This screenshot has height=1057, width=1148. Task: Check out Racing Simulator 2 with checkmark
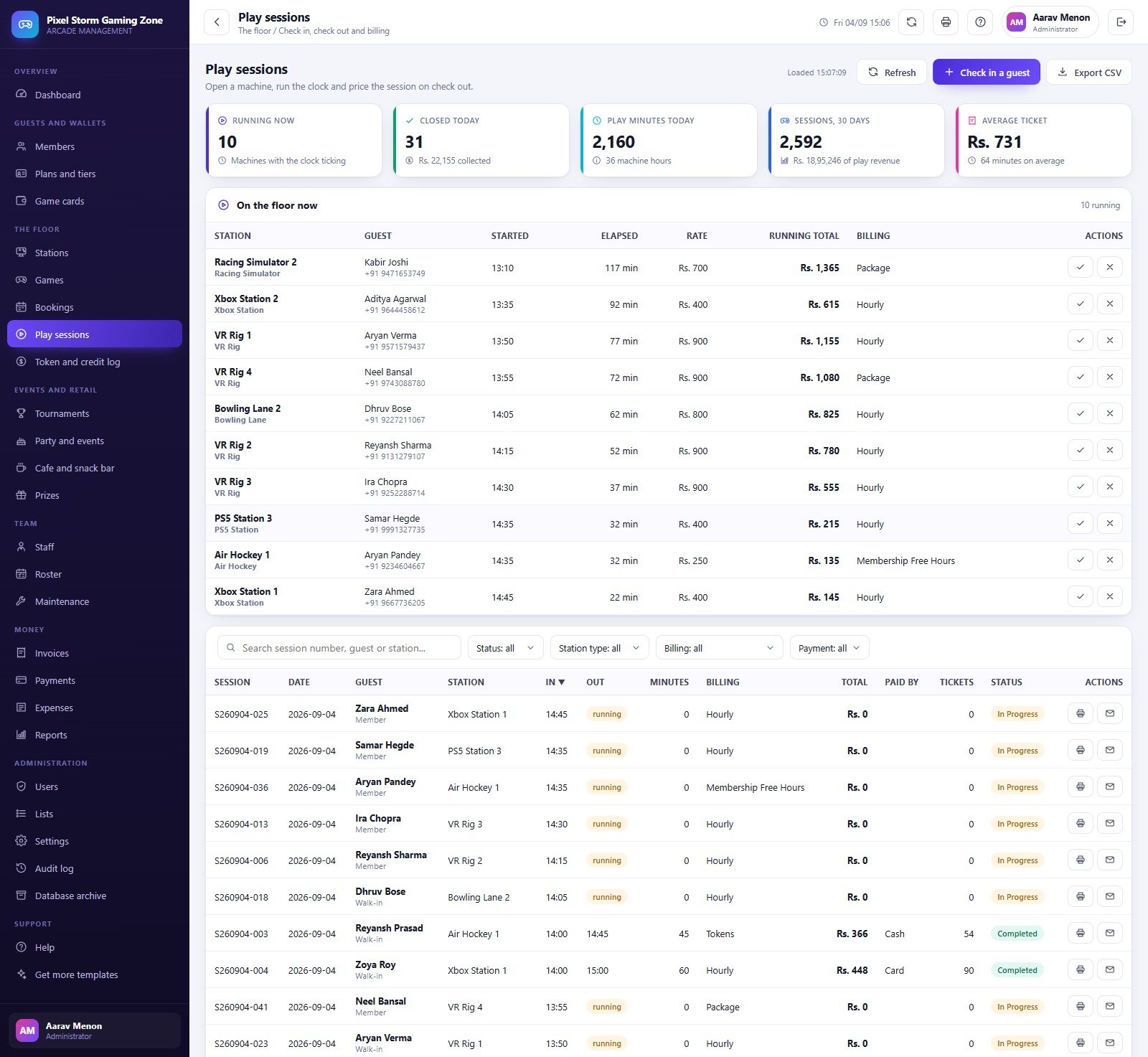(1081, 268)
